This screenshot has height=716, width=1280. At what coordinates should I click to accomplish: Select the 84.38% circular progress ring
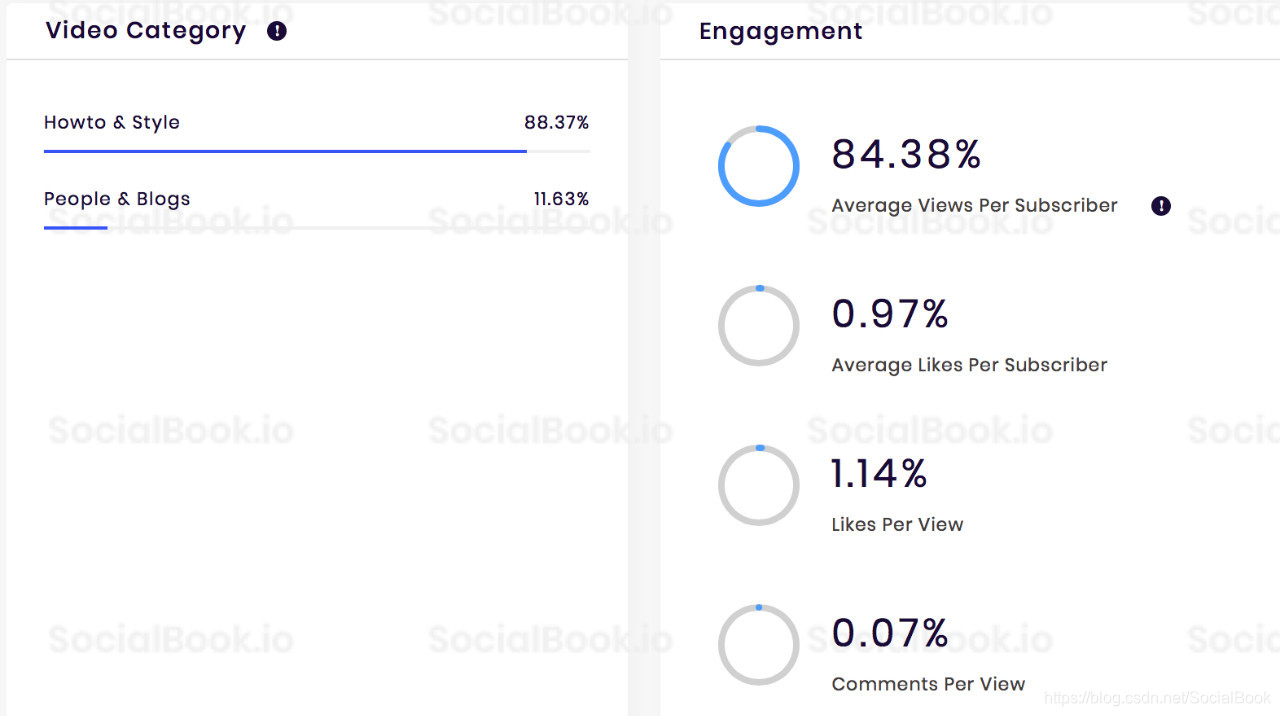coord(759,166)
